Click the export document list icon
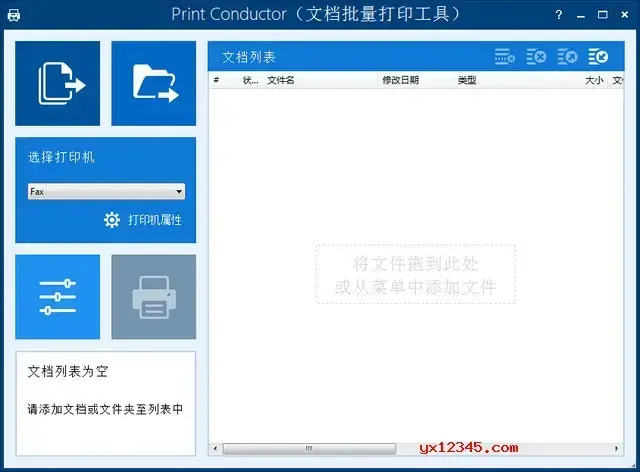Viewport: 640px width, 472px height. [567, 57]
